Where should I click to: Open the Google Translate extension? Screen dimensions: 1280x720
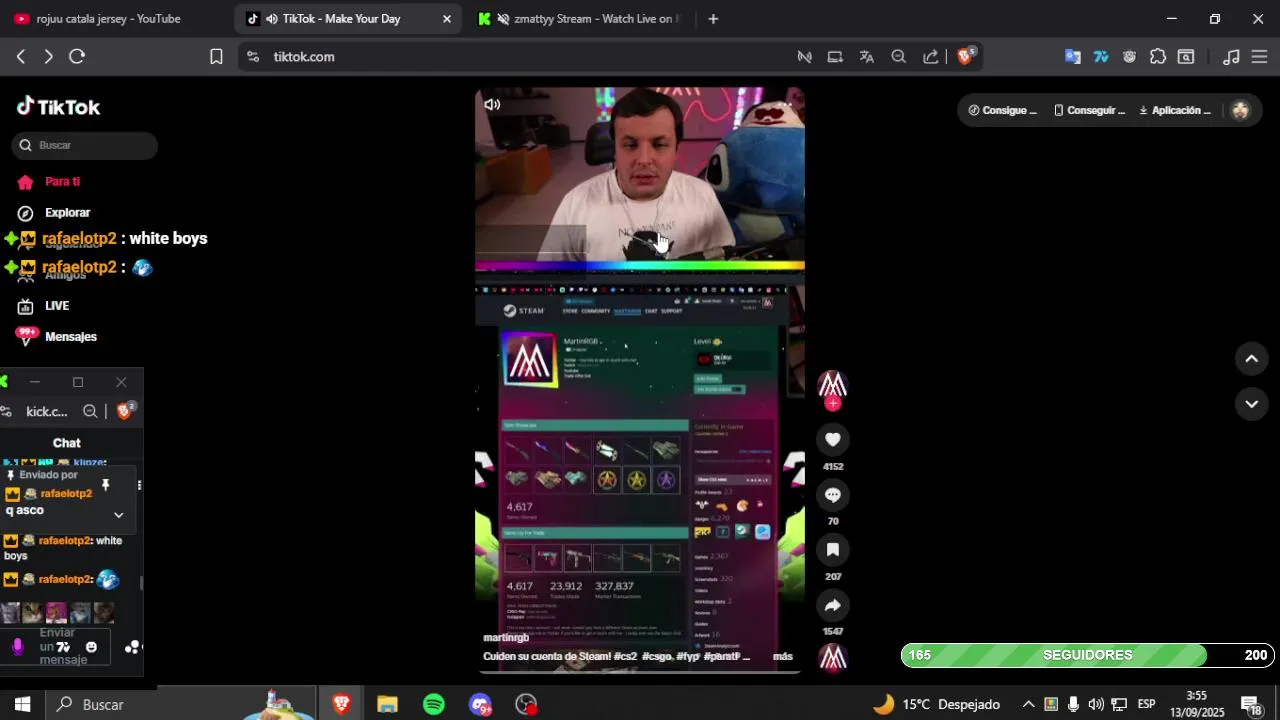pos(1072,57)
